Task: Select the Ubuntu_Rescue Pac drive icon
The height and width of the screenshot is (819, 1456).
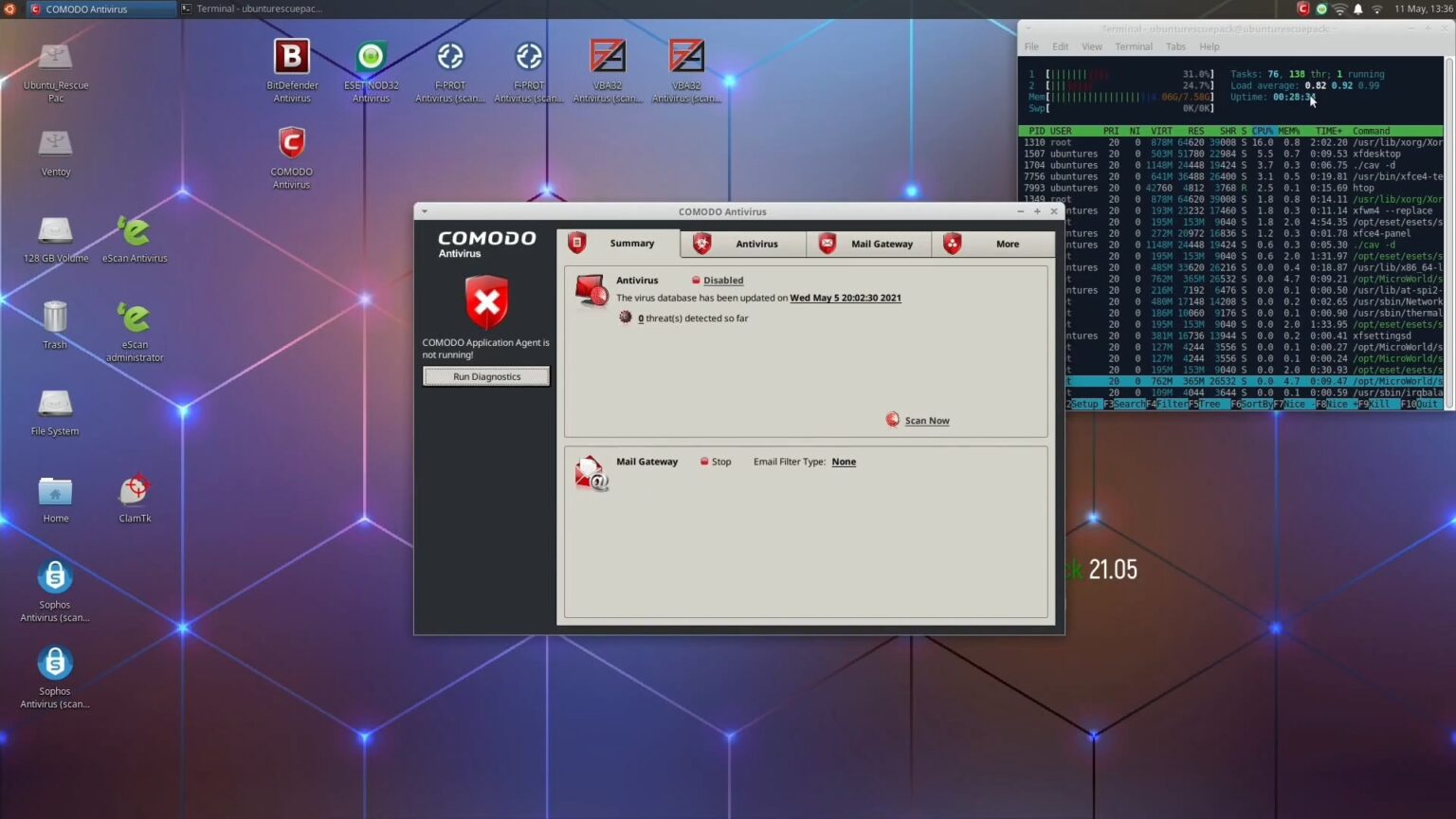Action: [55, 57]
